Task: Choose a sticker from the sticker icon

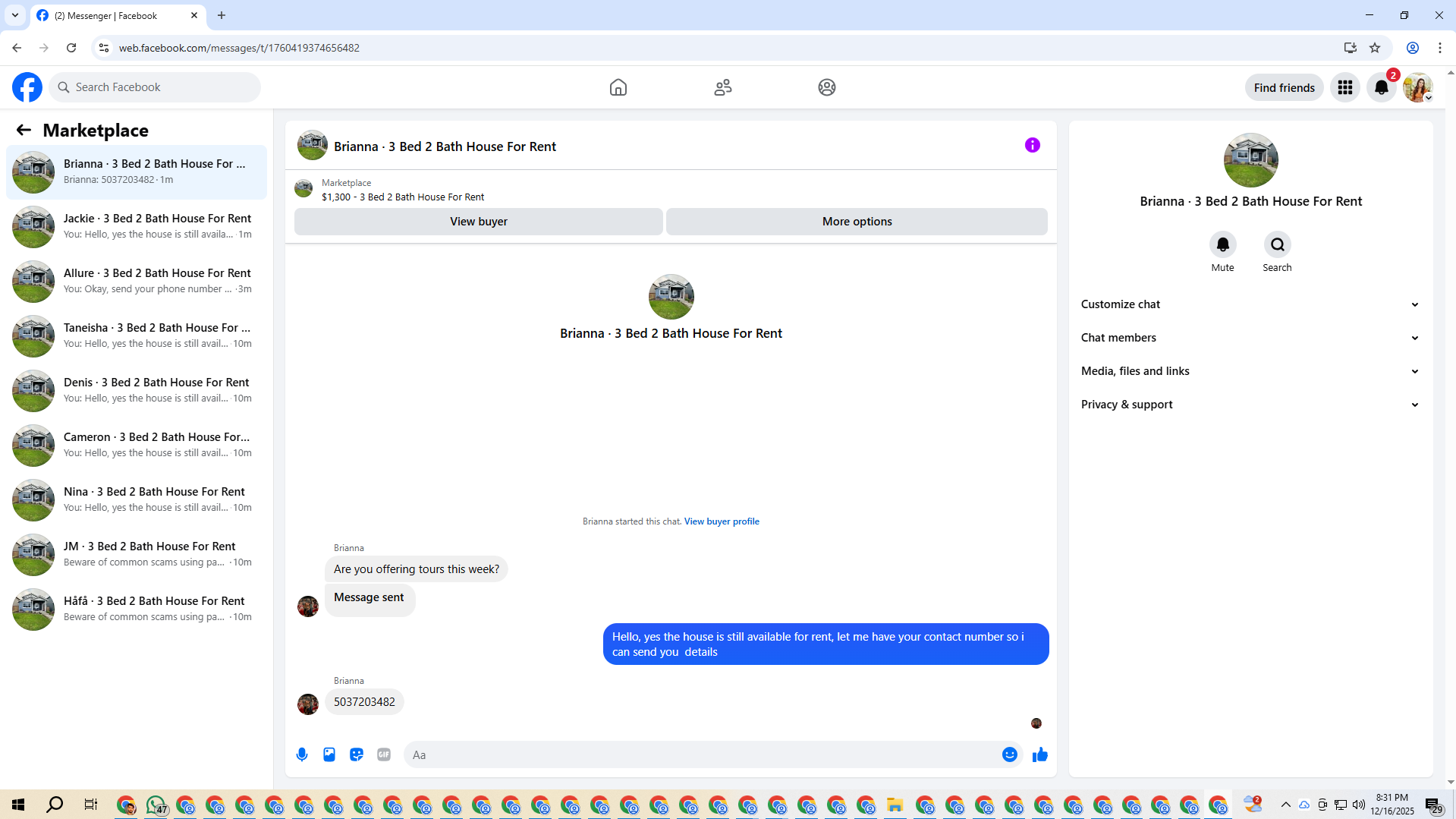Action: click(x=357, y=754)
